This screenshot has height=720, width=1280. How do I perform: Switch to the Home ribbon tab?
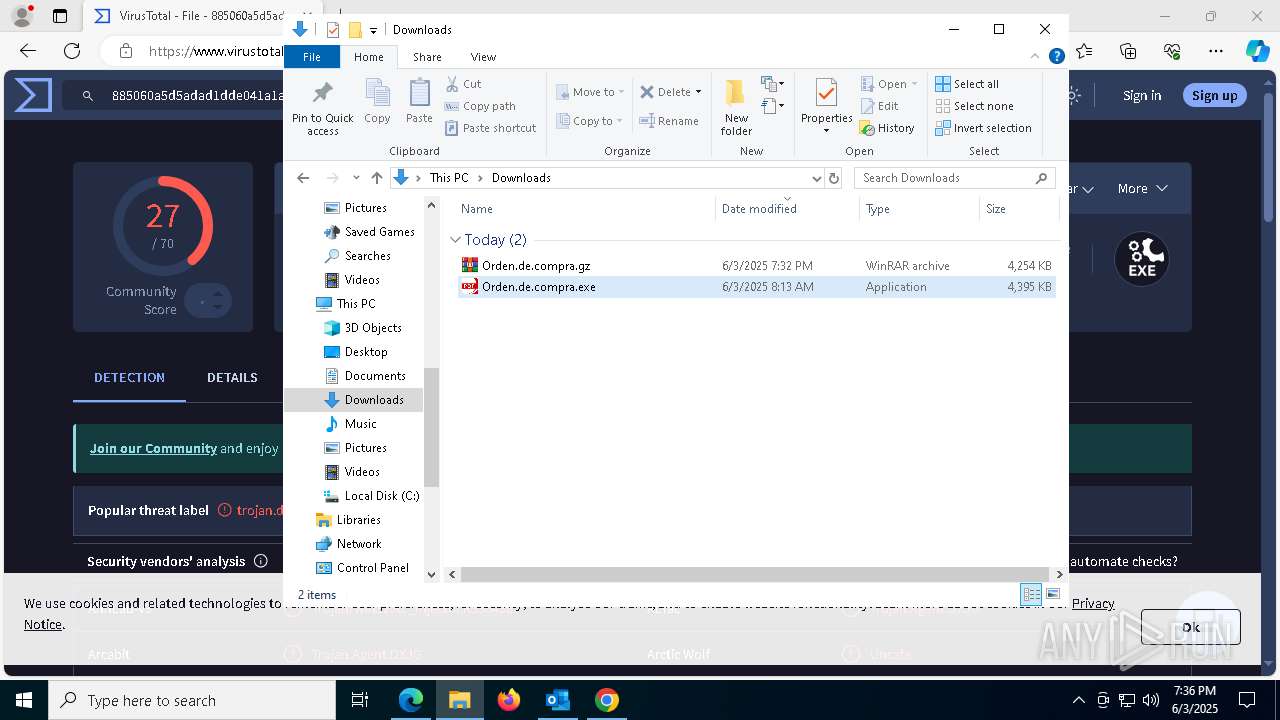click(368, 57)
